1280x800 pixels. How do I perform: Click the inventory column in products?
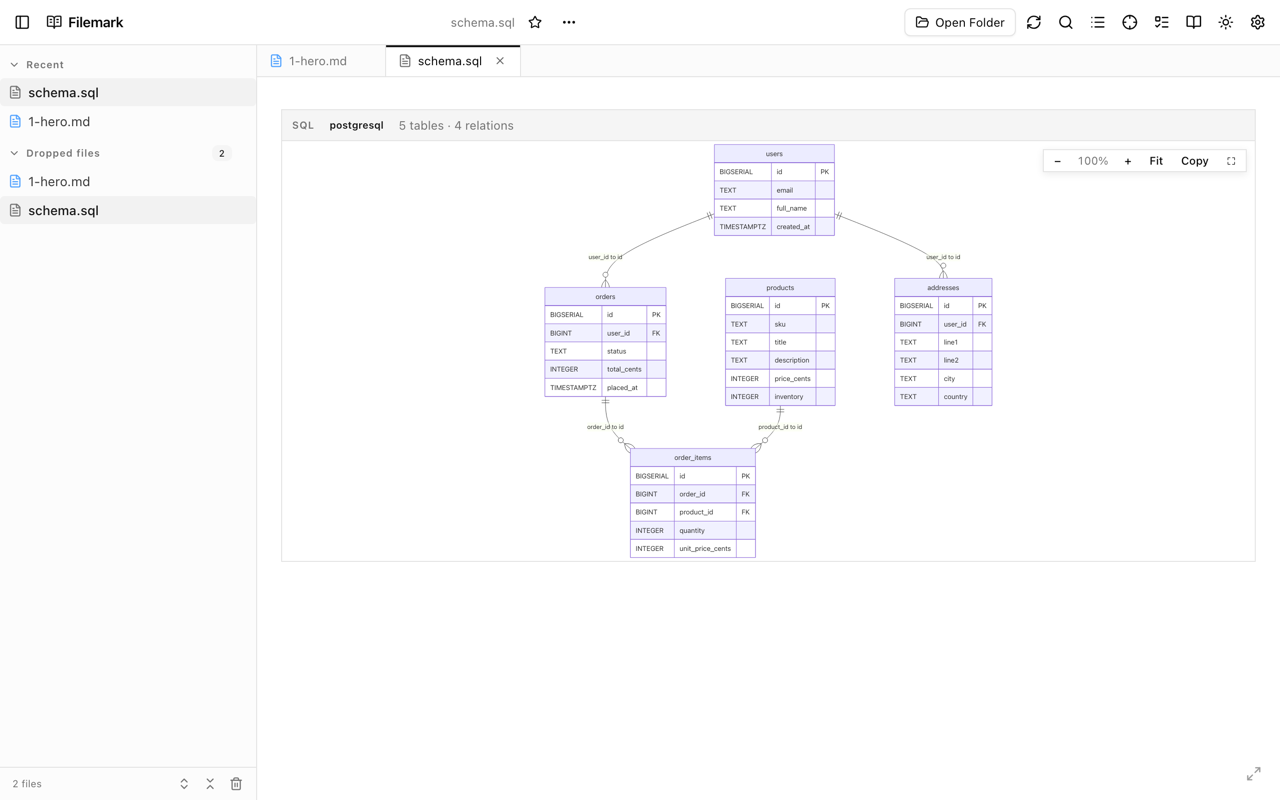[x=789, y=397]
